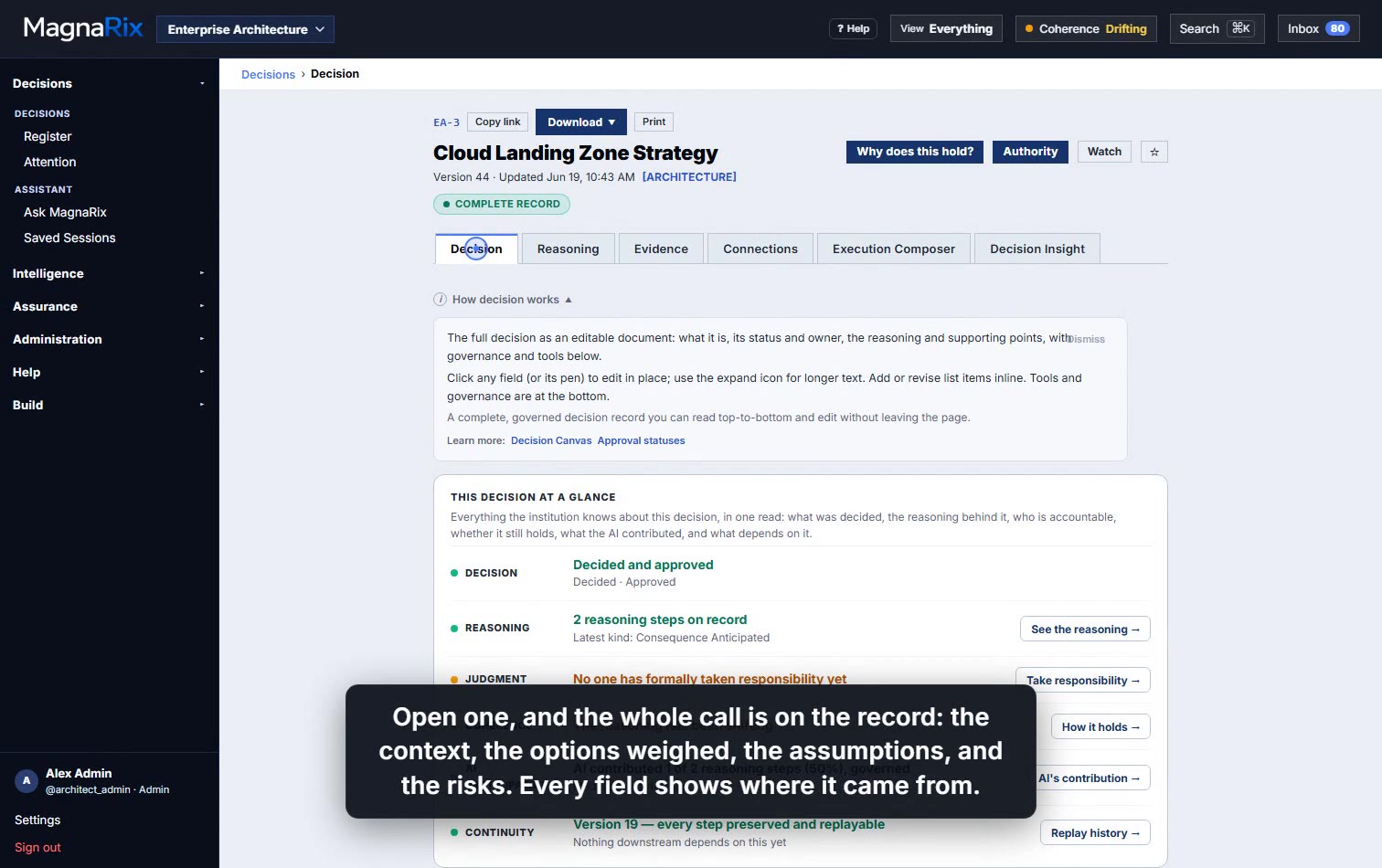1382x868 pixels.
Task: Open 'AI's contribution' details
Action: (1088, 778)
